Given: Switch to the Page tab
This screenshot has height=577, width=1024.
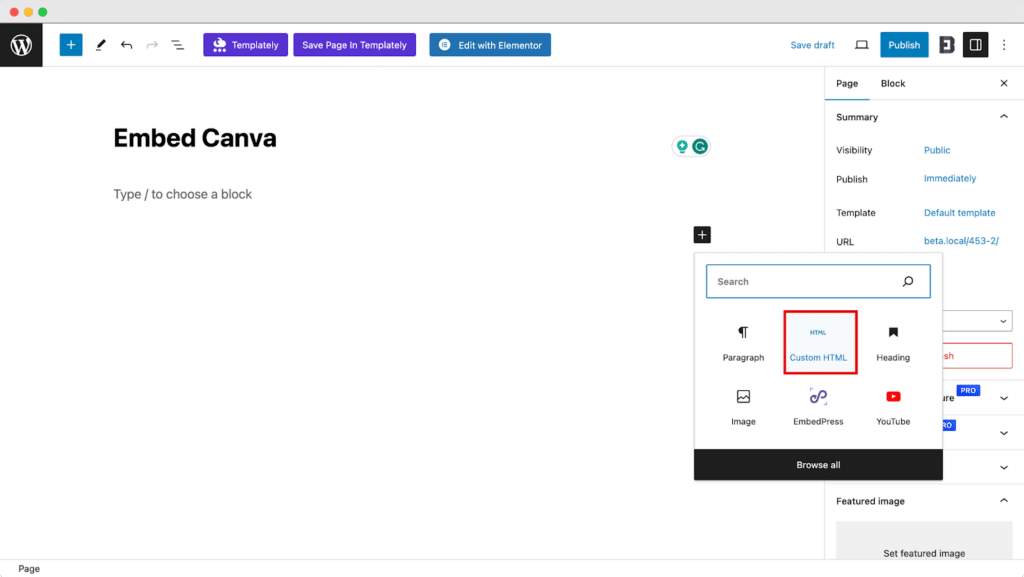Looking at the screenshot, I should [847, 84].
